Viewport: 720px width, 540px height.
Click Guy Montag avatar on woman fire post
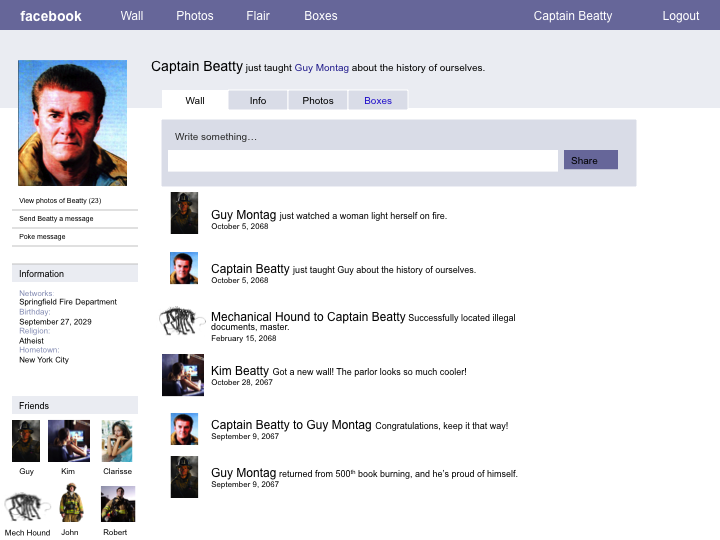point(184,213)
